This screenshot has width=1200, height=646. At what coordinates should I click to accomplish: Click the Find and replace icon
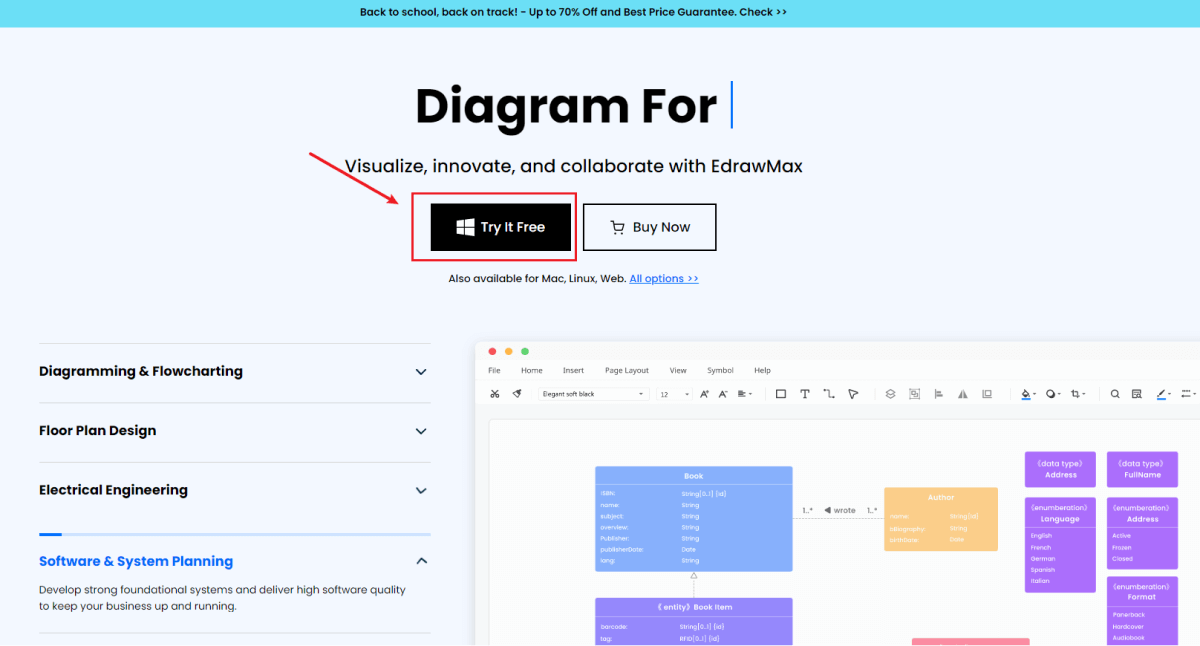coord(1137,394)
